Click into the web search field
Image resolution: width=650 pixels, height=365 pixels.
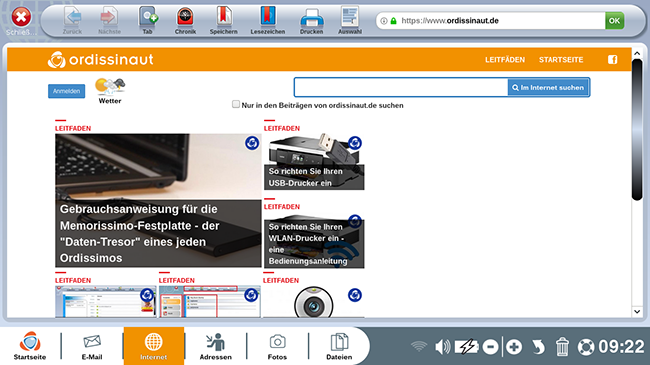401,88
